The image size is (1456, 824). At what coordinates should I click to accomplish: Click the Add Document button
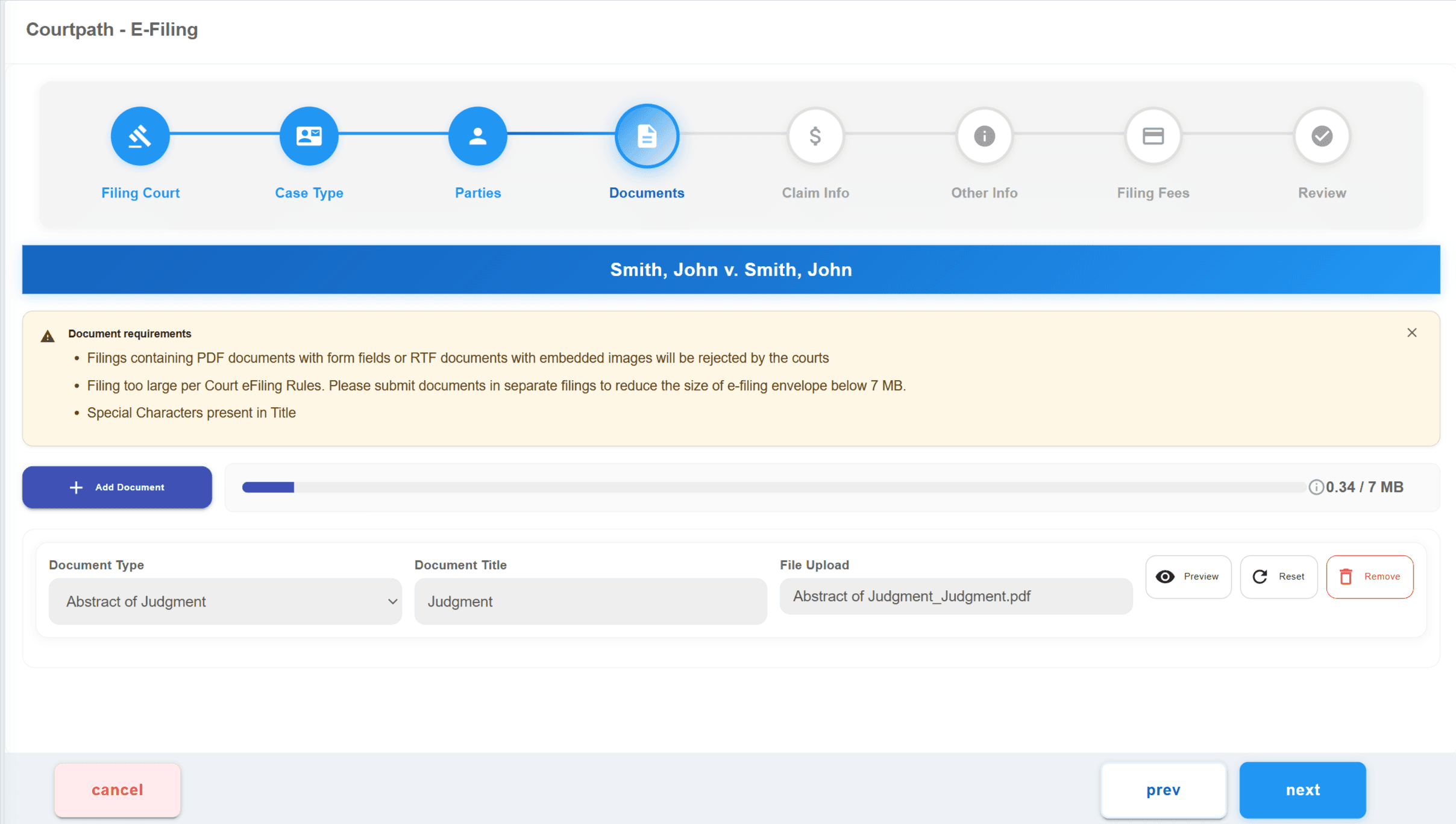116,487
